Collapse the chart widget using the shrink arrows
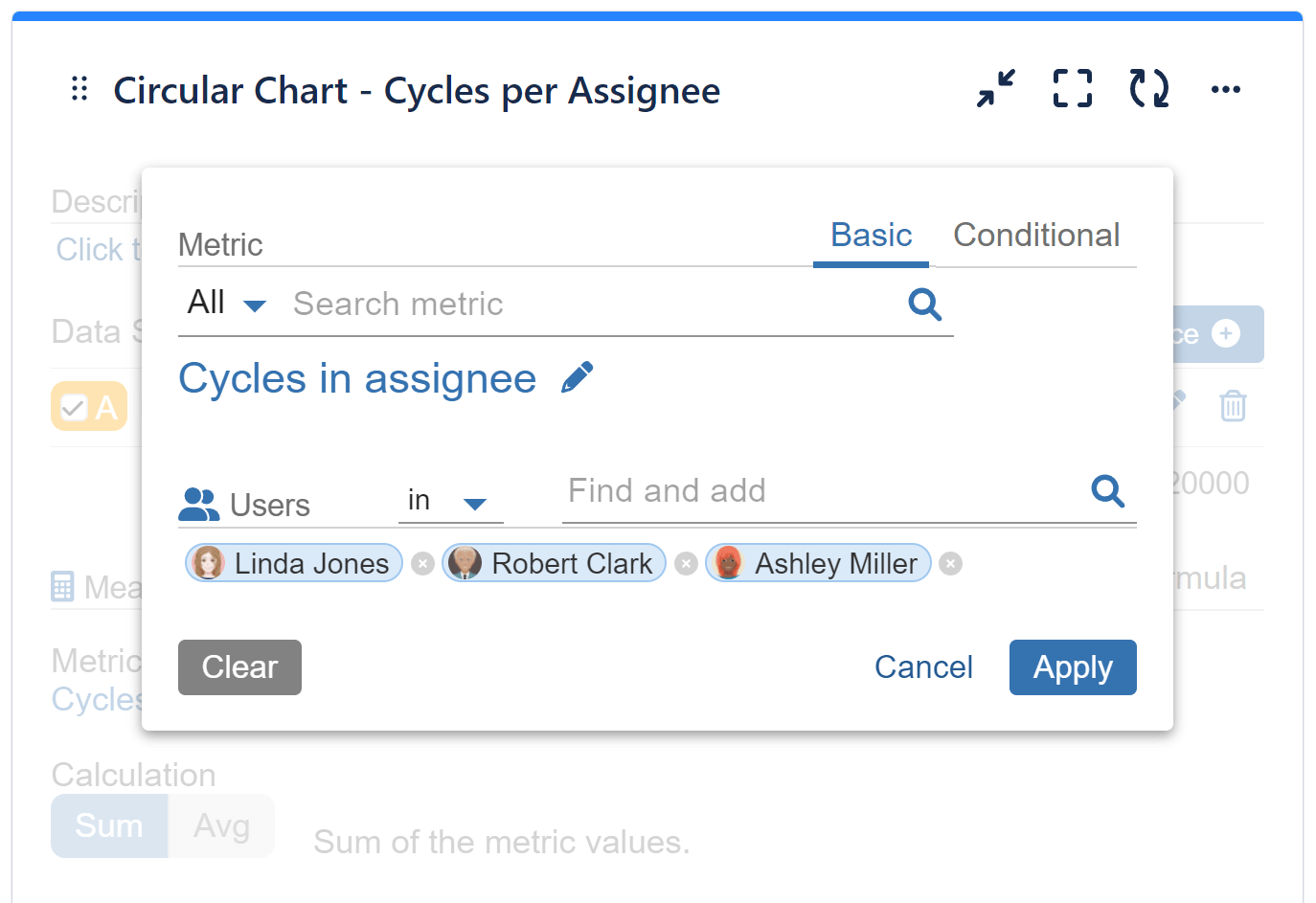1316x903 pixels. point(995,88)
